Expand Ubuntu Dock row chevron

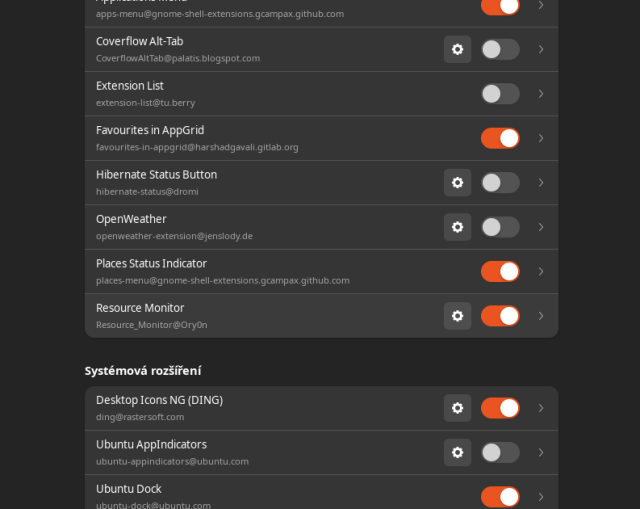541,496
